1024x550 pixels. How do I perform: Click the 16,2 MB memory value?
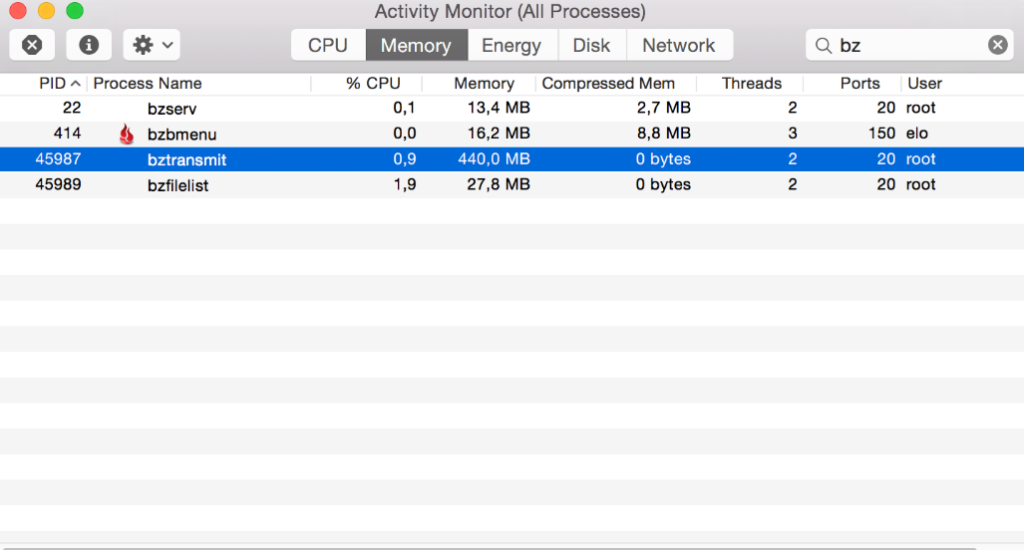(498, 133)
